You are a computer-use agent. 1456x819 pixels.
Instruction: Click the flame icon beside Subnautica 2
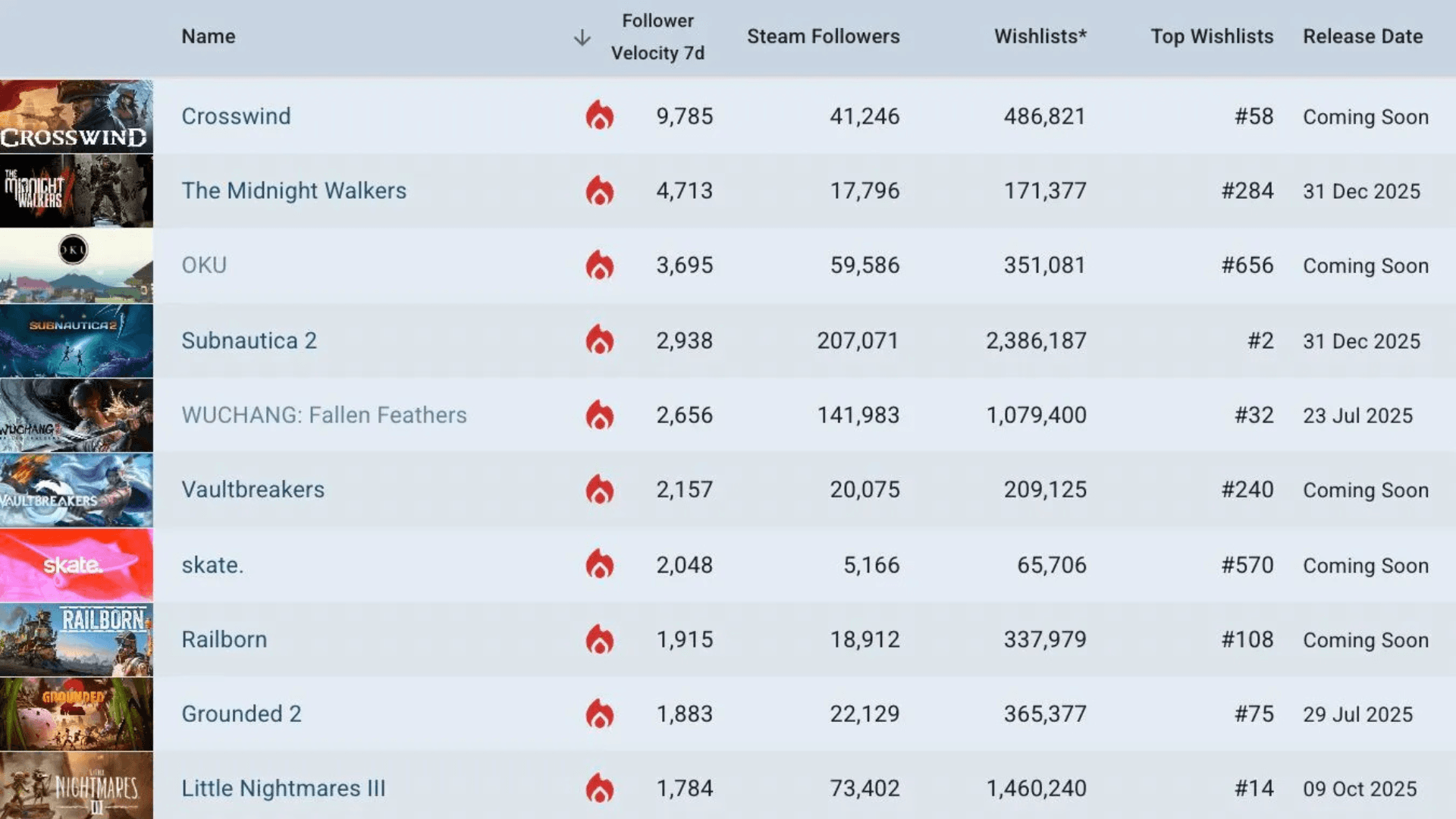599,340
